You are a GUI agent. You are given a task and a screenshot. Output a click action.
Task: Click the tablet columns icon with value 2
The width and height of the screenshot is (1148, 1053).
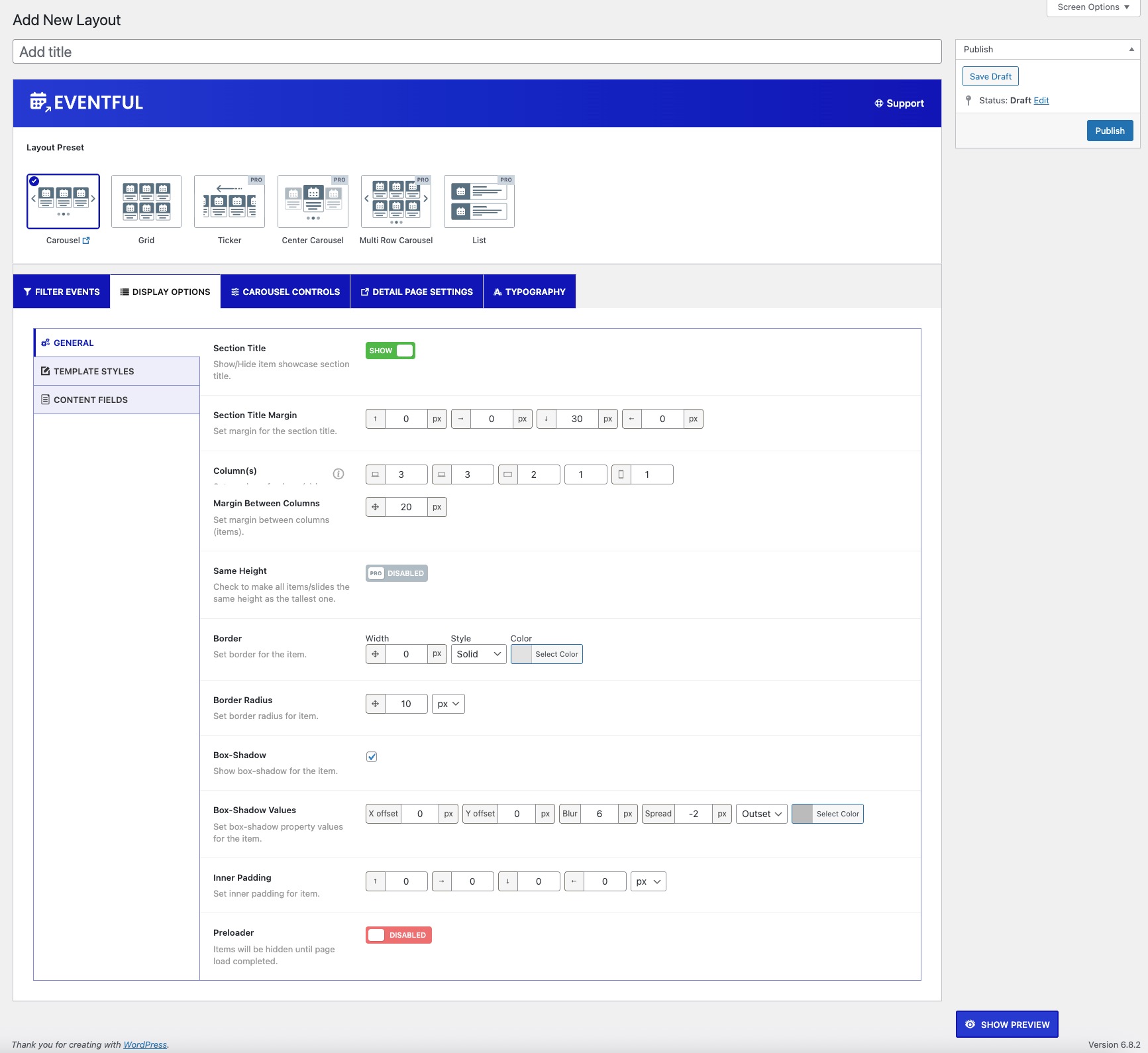[508, 474]
